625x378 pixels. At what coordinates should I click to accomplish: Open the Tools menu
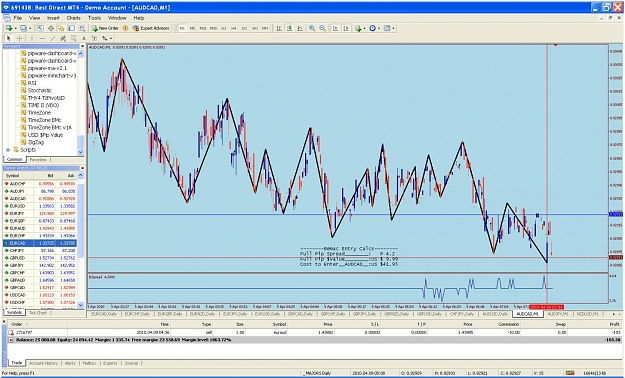click(94, 18)
